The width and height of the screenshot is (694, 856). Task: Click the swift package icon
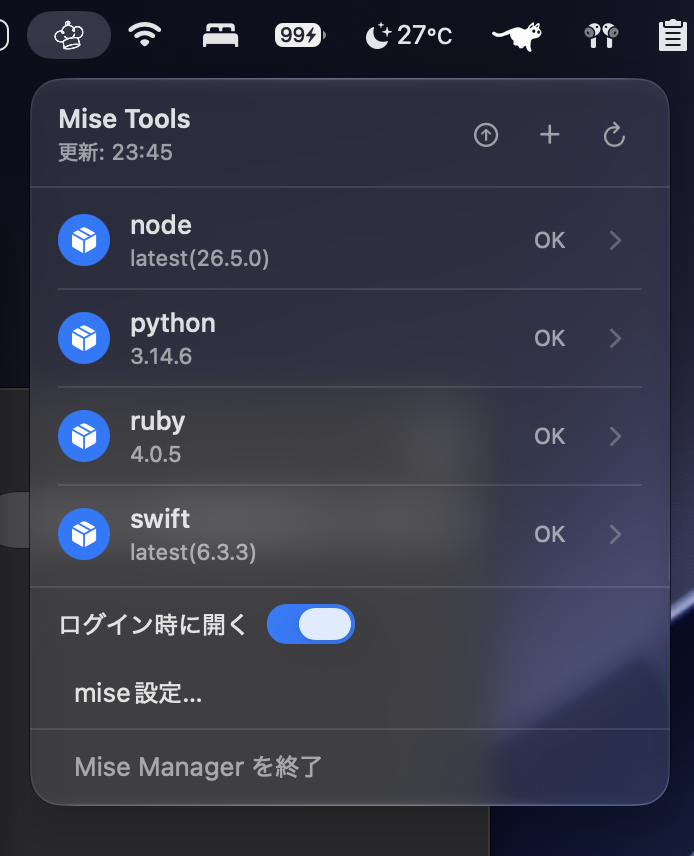(84, 534)
